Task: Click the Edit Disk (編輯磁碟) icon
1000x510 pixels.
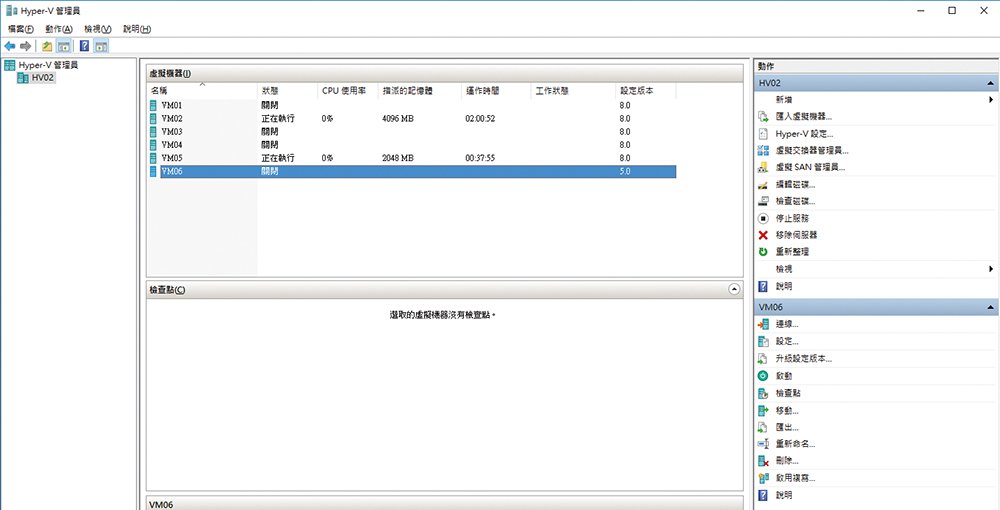Action: (x=763, y=184)
